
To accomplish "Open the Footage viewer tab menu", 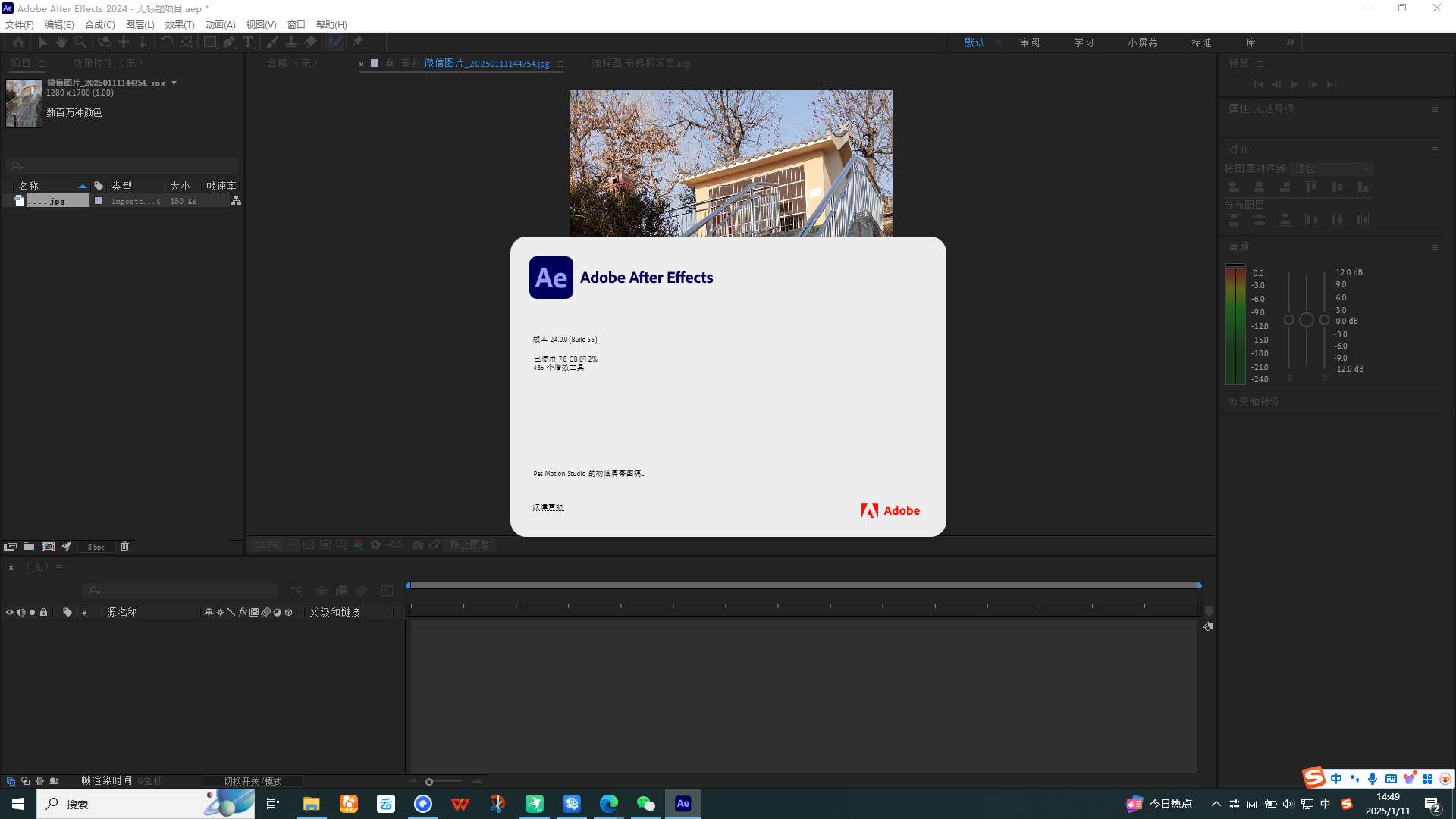I will (560, 64).
